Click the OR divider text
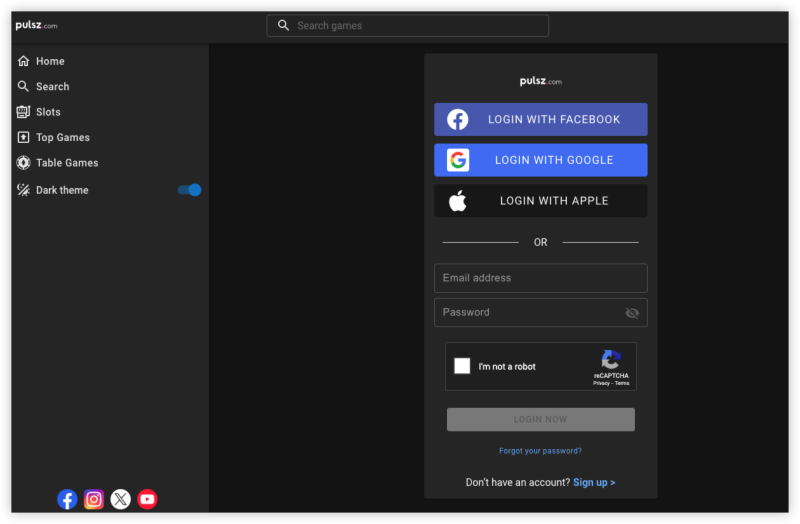800x524 pixels. [540, 242]
